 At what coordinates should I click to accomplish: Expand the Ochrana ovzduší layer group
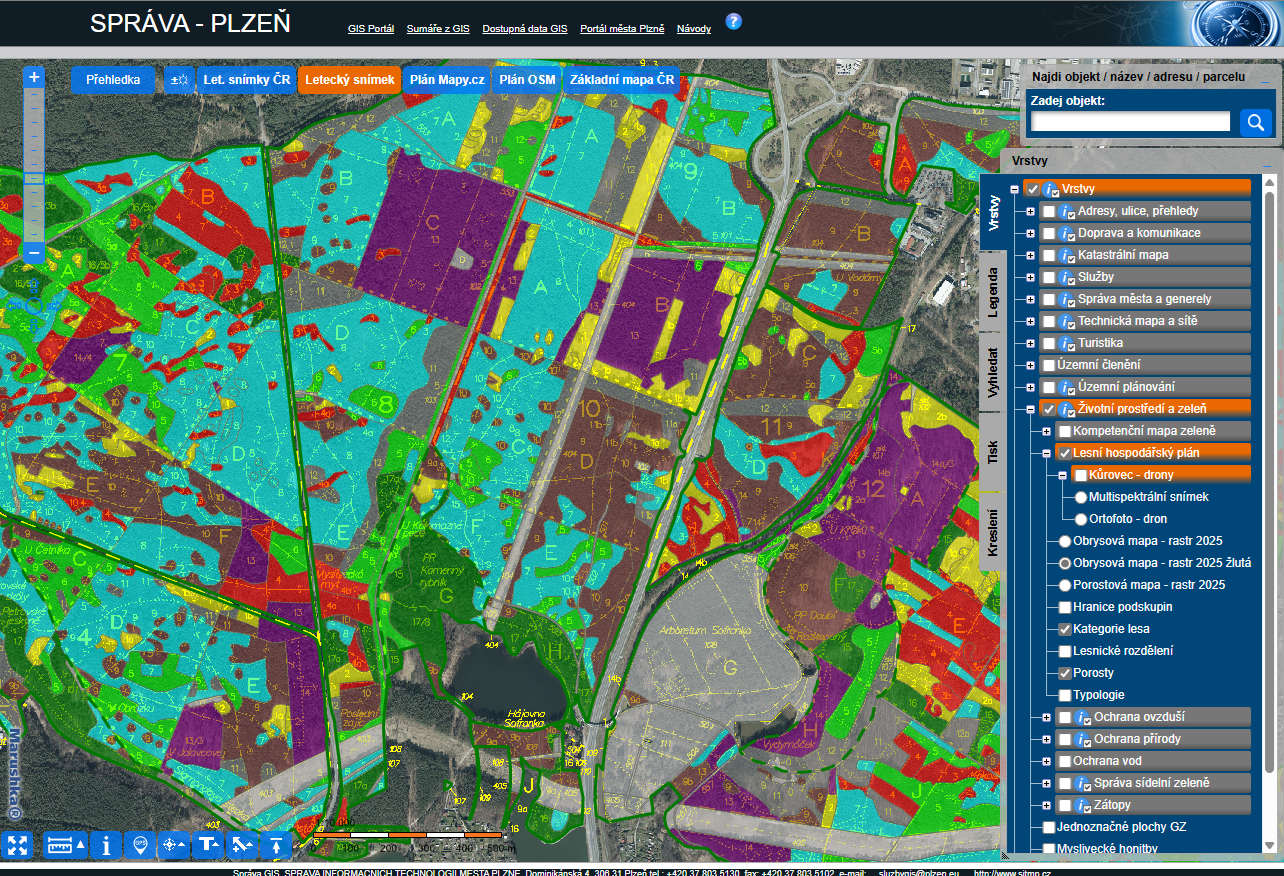point(1046,717)
